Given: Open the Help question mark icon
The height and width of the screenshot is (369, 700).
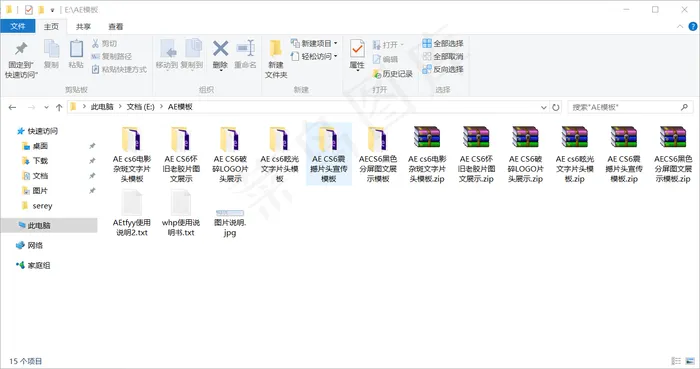Looking at the screenshot, I should pyautogui.click(x=693, y=26).
